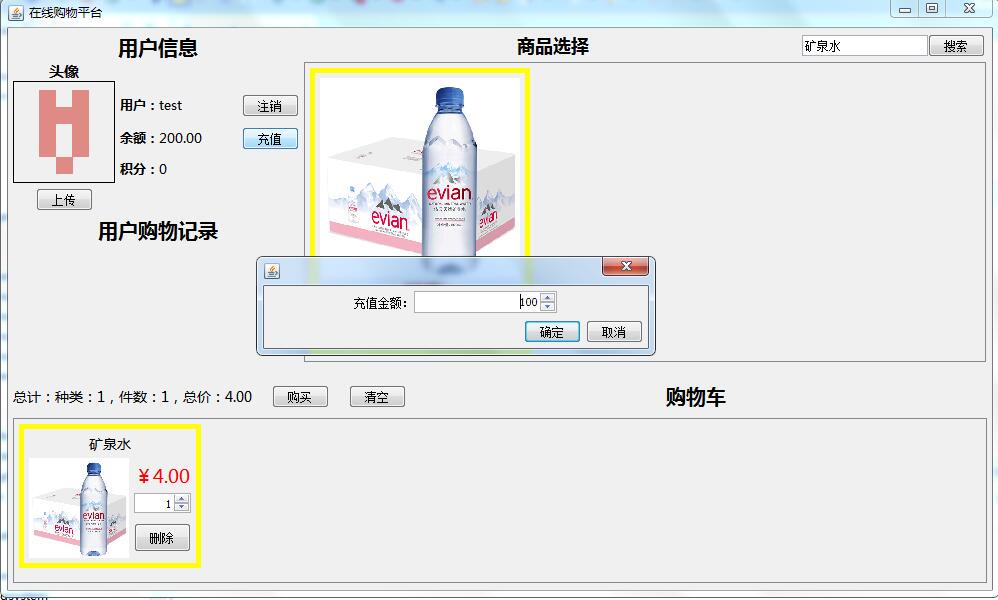
Task: Confirm recharge with 确定 button
Action: point(552,331)
